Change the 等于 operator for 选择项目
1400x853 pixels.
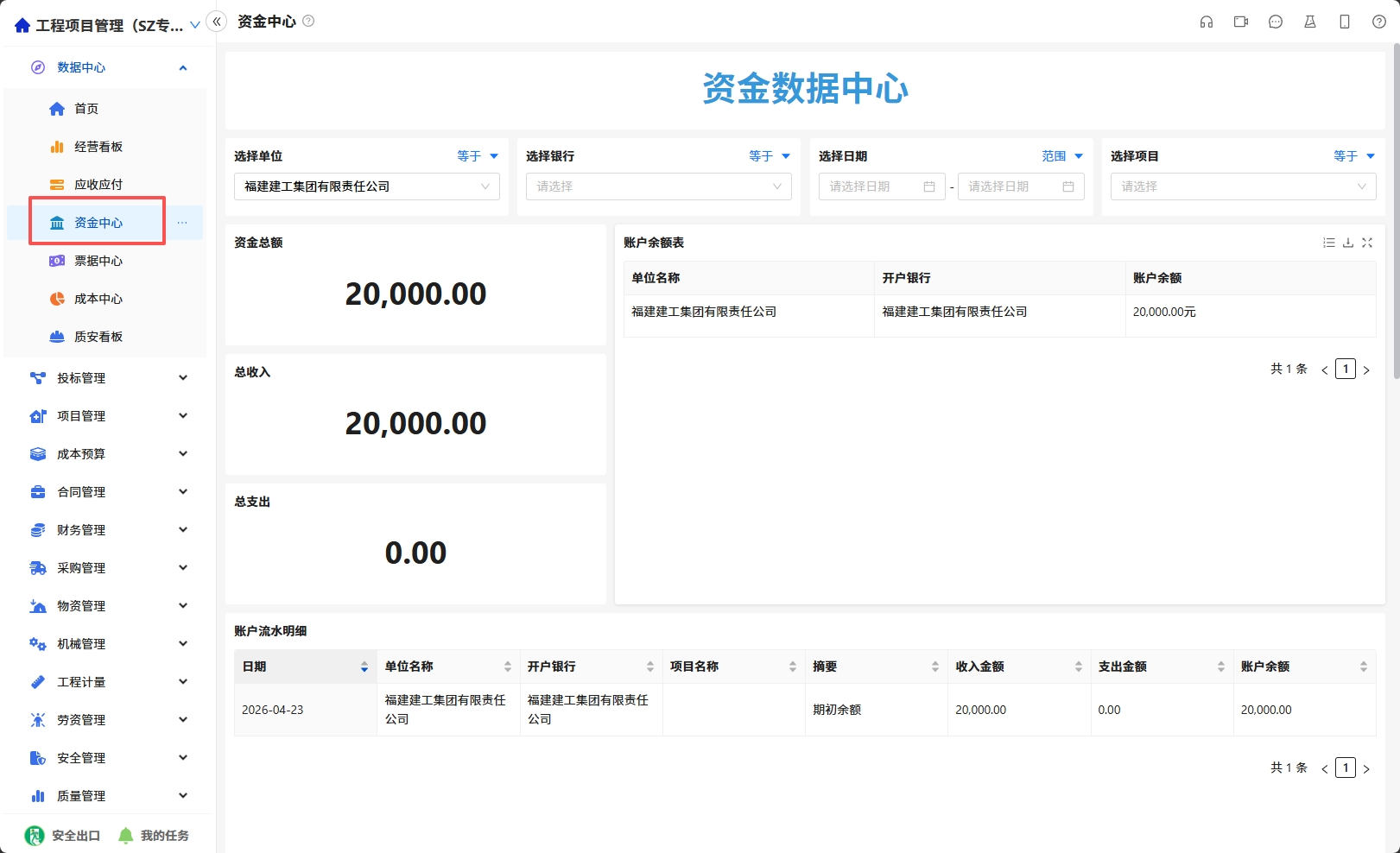(1354, 156)
